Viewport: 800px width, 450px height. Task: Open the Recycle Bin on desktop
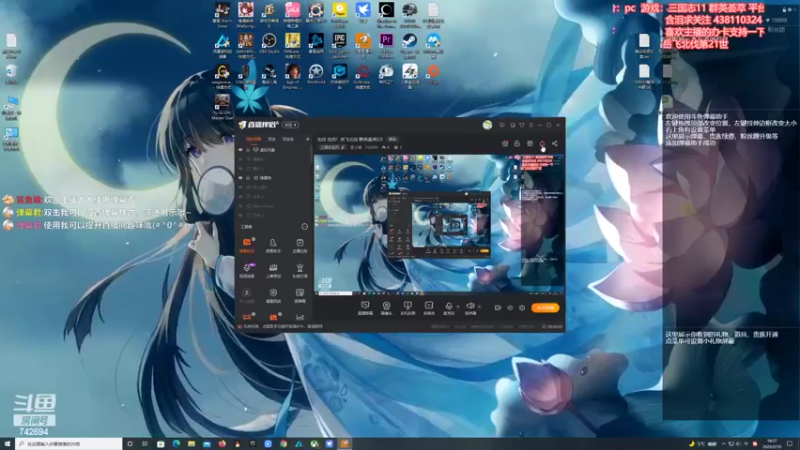point(11,74)
